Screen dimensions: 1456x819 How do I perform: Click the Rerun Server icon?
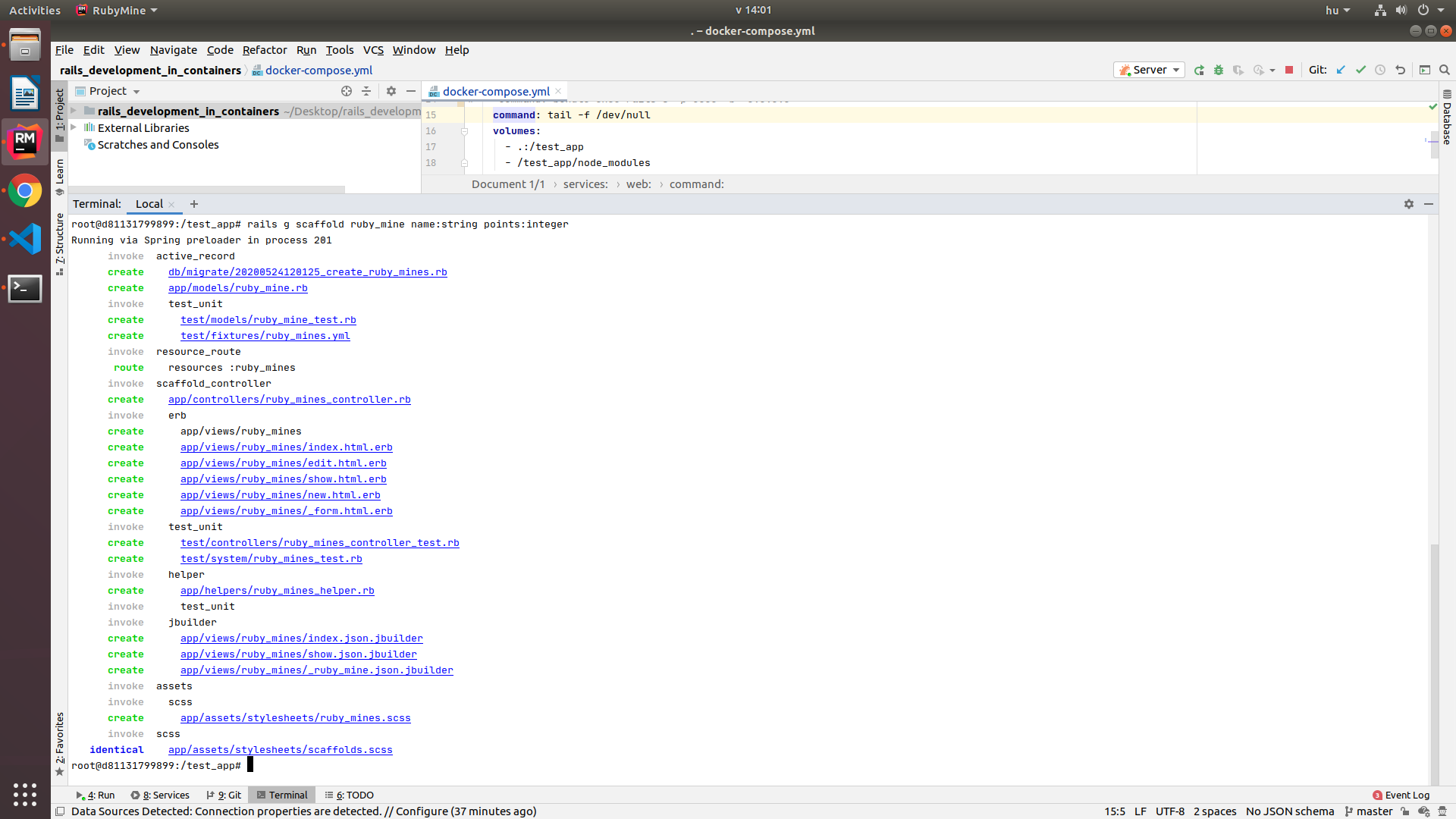click(1199, 70)
